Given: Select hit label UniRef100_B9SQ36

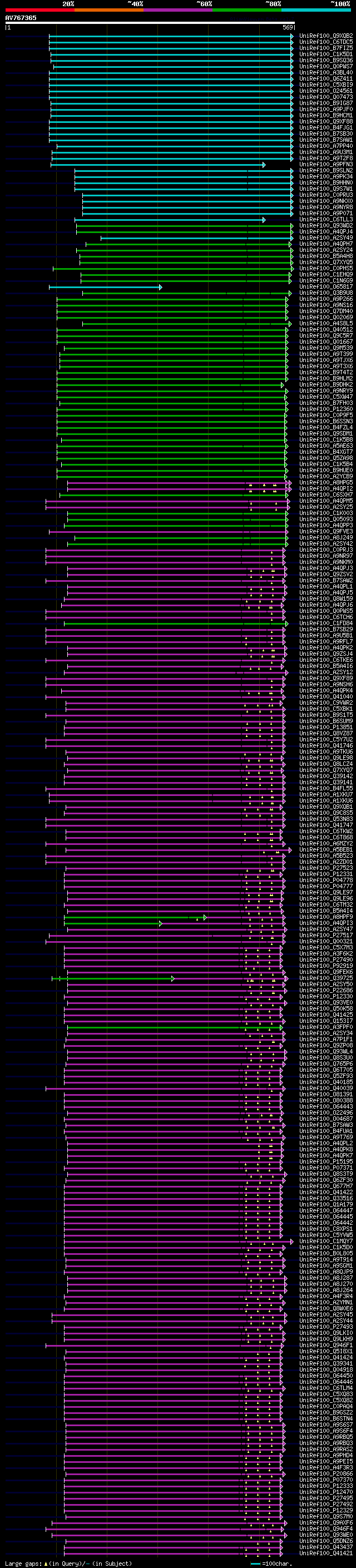Looking at the screenshot, I should click(x=326, y=60).
